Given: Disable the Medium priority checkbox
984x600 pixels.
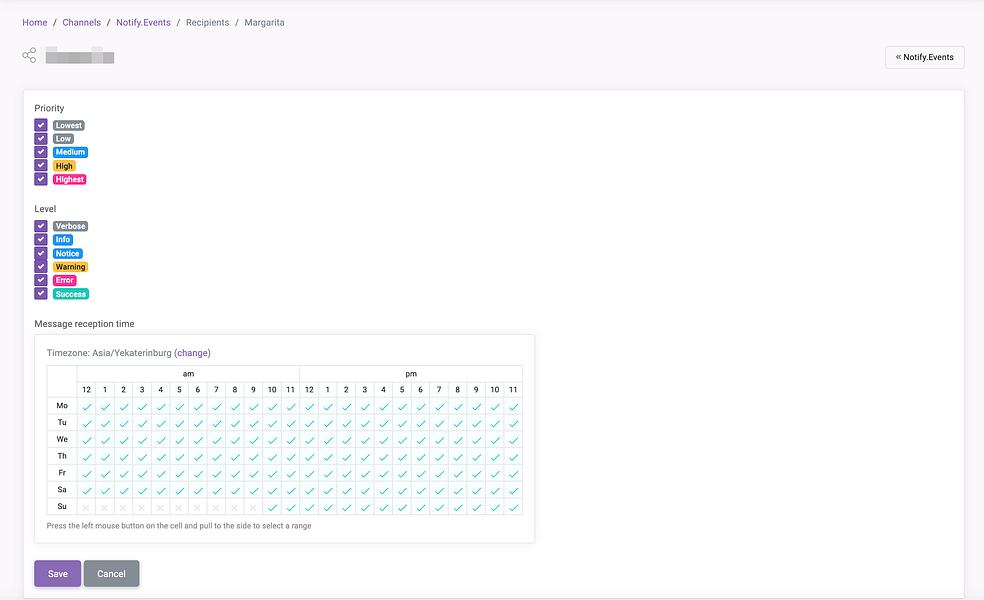Looking at the screenshot, I should pyautogui.click(x=40, y=151).
